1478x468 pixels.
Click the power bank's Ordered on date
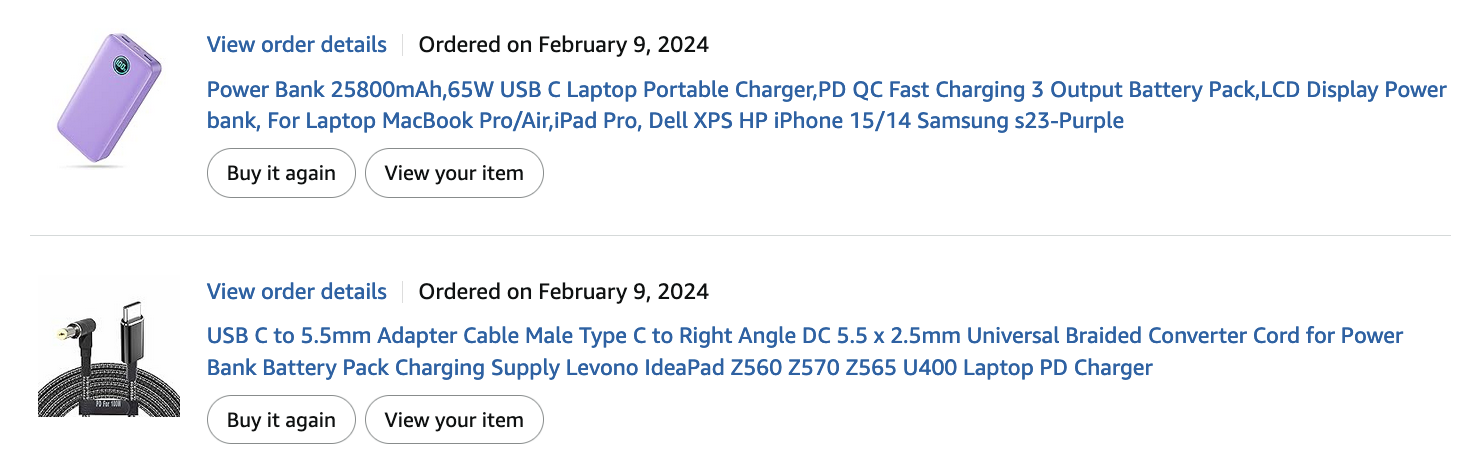563,45
